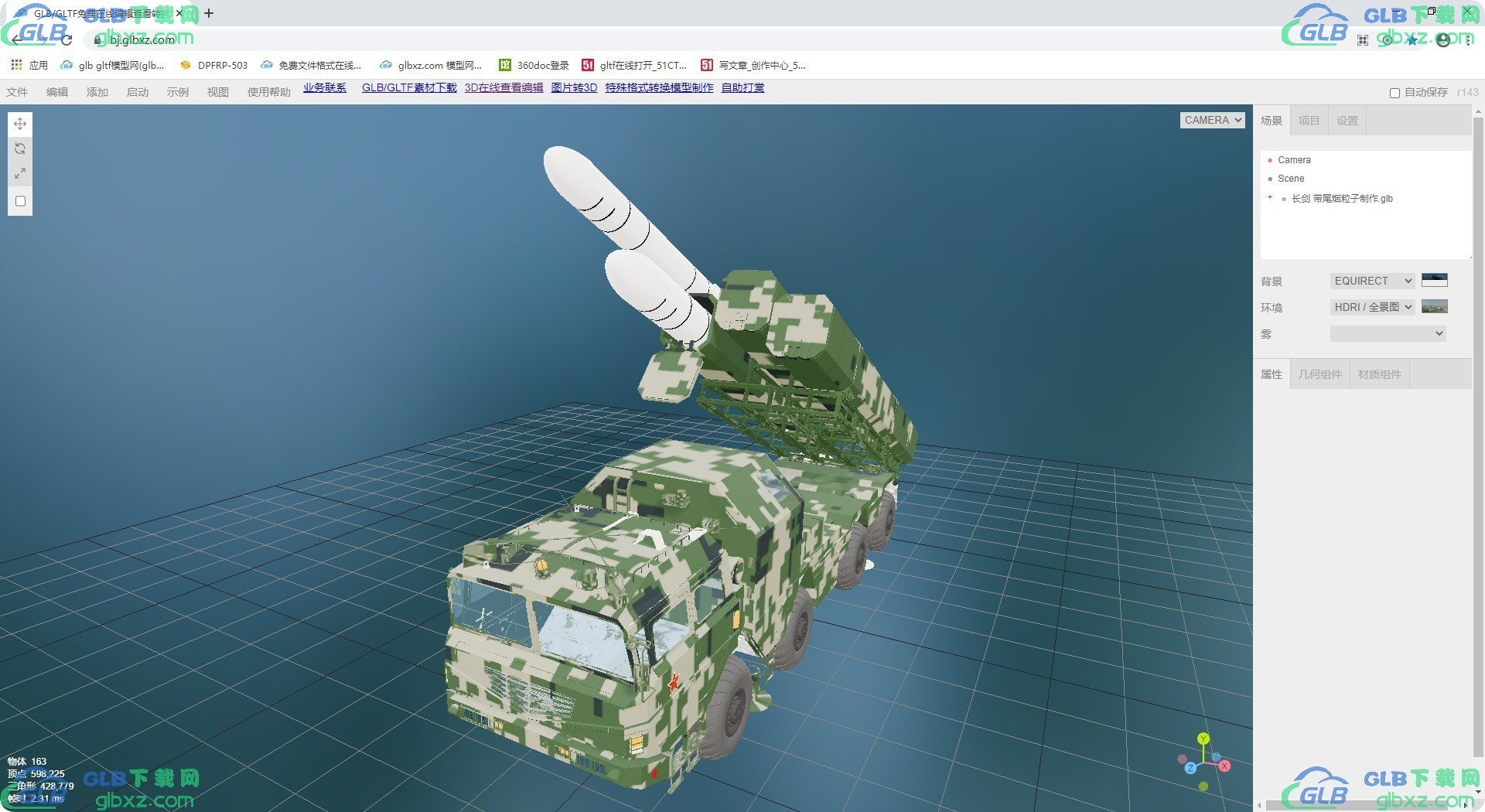Switch to the 项目 tab

point(1309,121)
